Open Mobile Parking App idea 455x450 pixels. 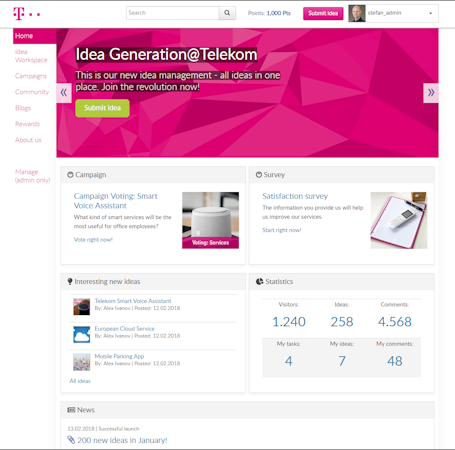pyautogui.click(x=119, y=356)
